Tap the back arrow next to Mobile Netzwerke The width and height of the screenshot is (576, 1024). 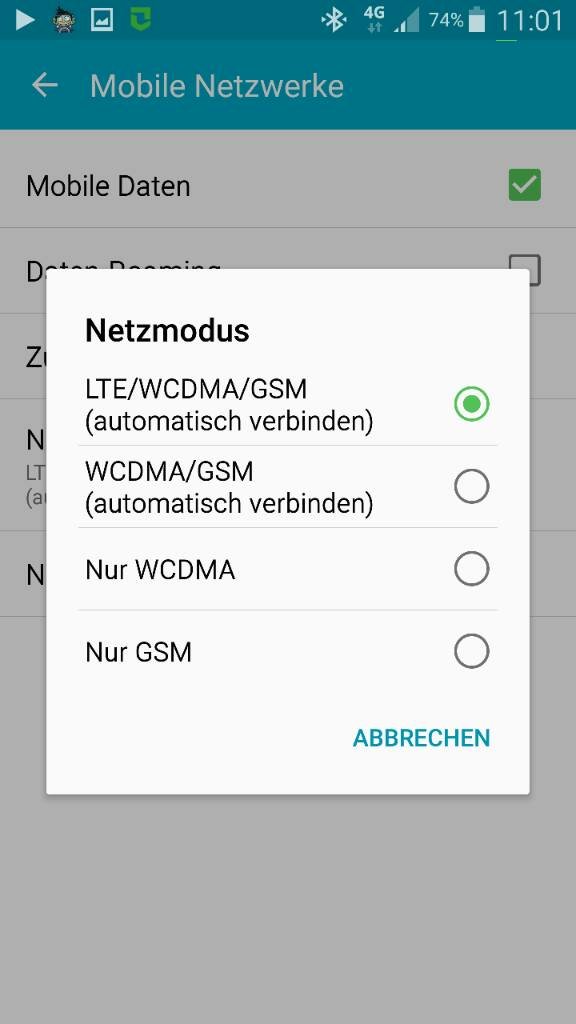pyautogui.click(x=44, y=86)
